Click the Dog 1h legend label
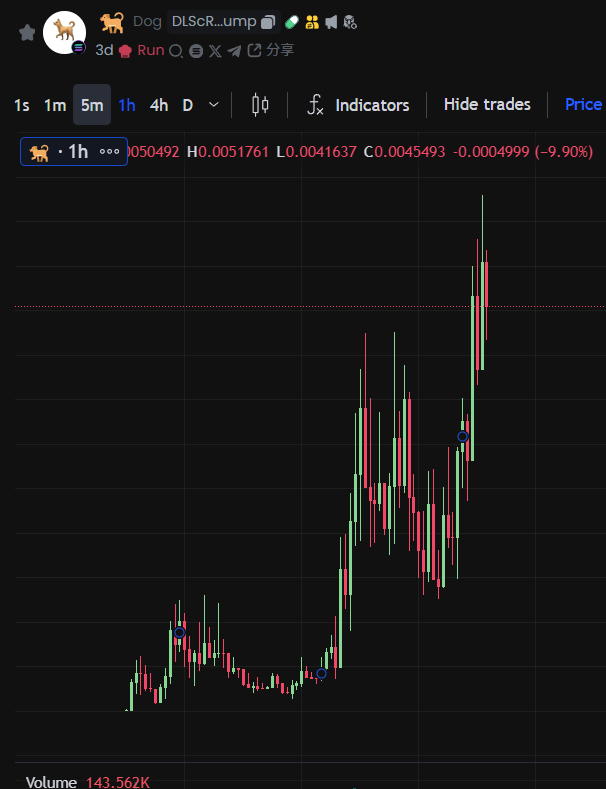The image size is (606, 789). [59, 151]
